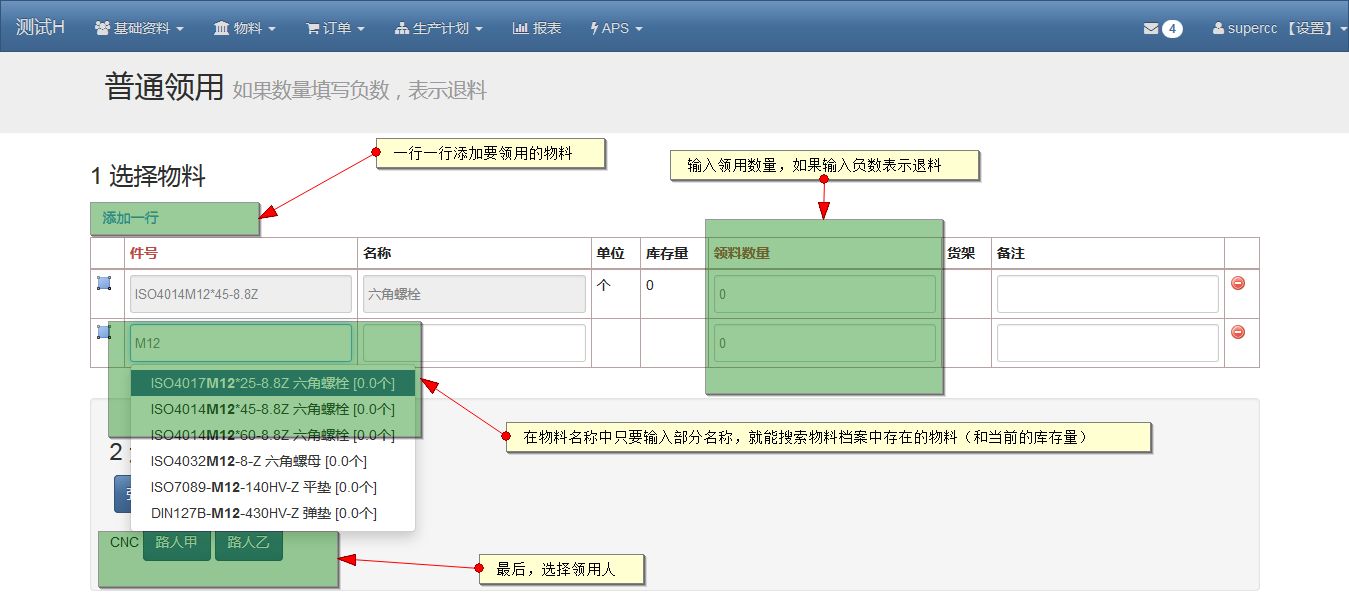Expand the APS dropdown menu
This screenshot has width=1349, height=603.
[x=616, y=29]
